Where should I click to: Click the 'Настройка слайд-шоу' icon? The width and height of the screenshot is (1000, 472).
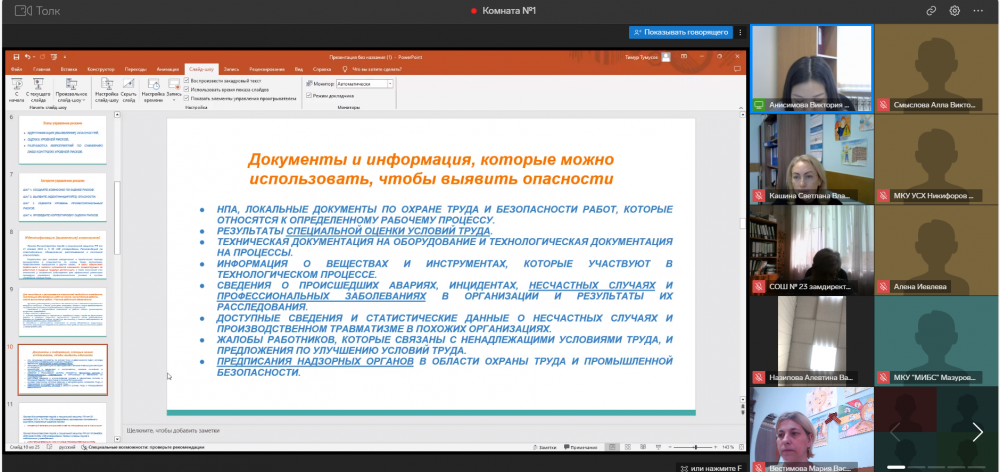click(108, 86)
